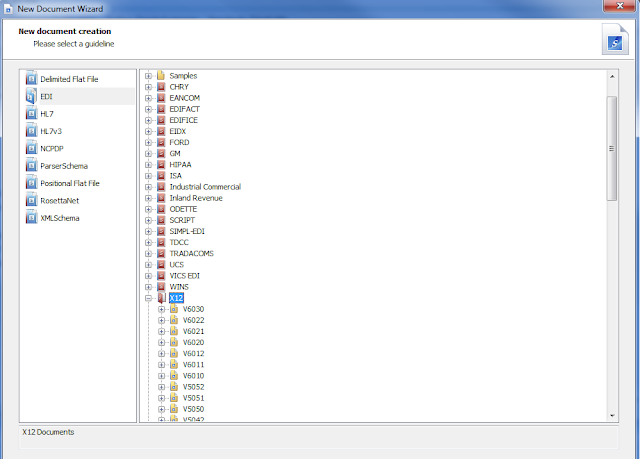This screenshot has width=640, height=459.
Task: Select the VICS EDI guideline label
Action: point(184,276)
